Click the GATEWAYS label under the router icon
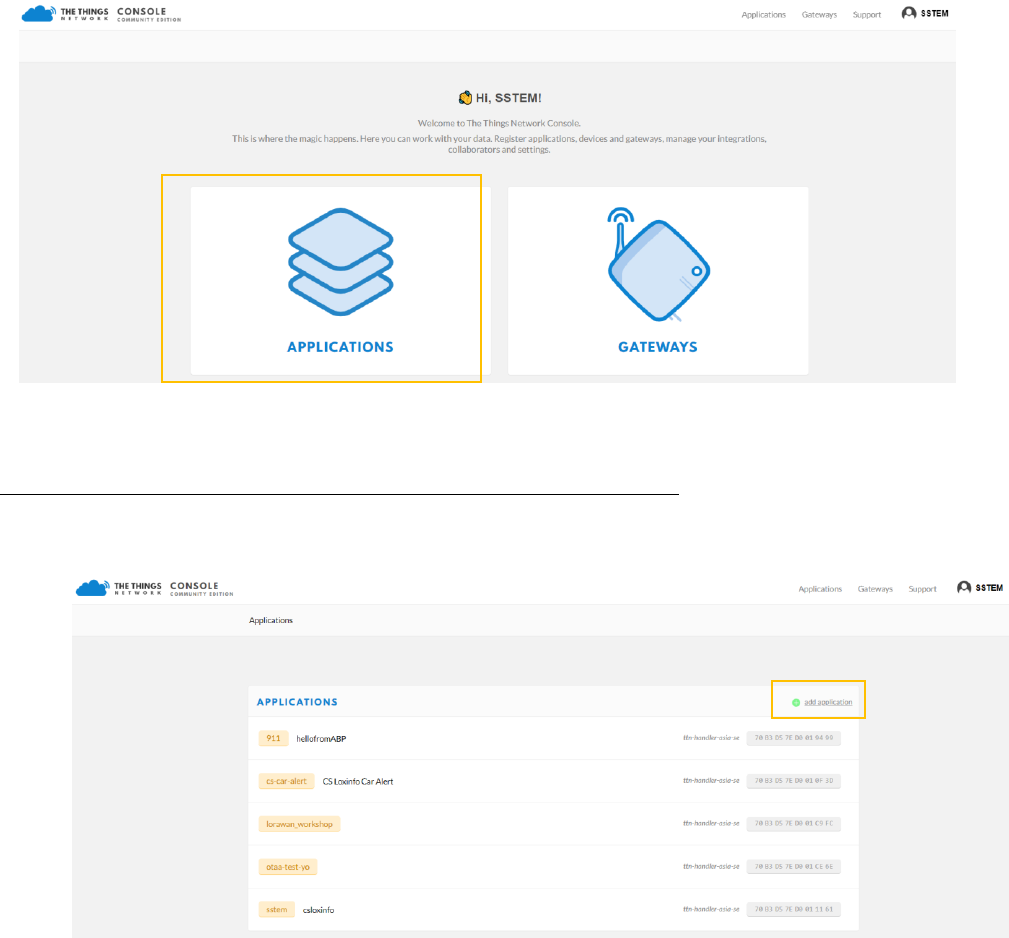The image size is (1009, 938). (658, 347)
